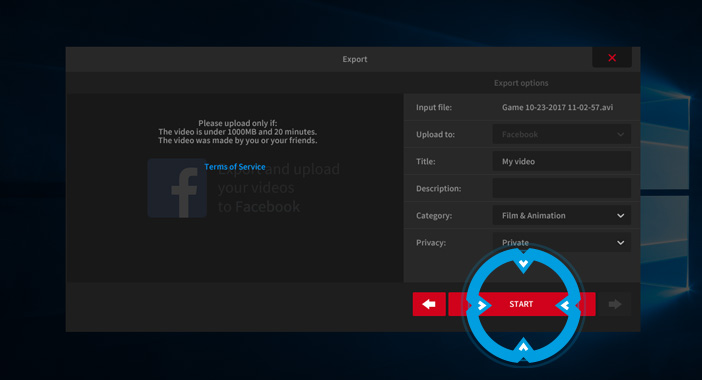Click the START export button
Image resolution: width=702 pixels, height=380 pixels.
coord(522,304)
